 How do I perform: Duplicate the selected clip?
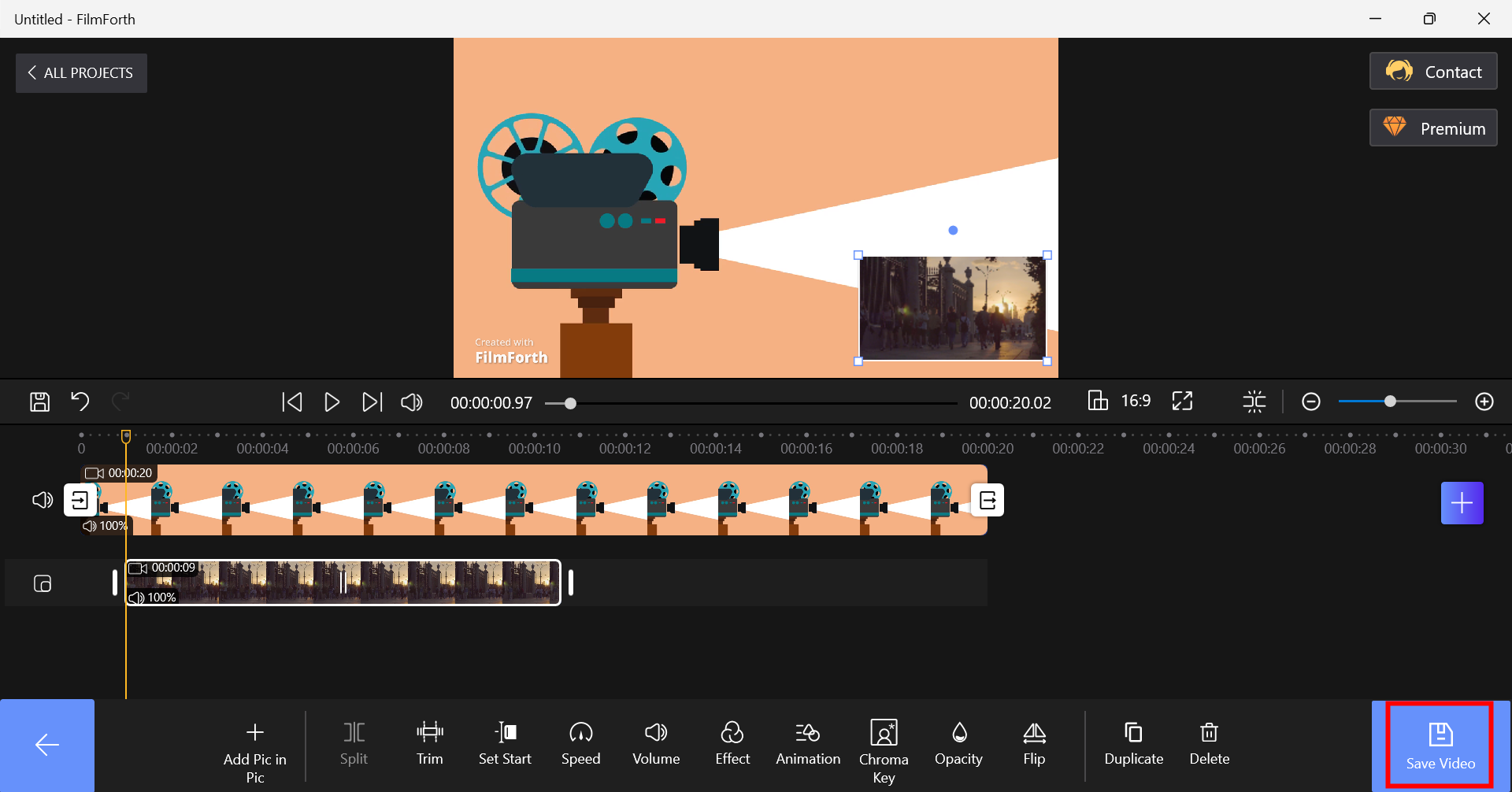point(1134,745)
